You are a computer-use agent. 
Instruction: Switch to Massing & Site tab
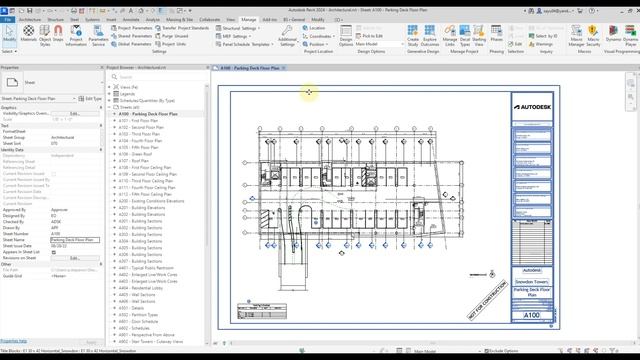pos(179,20)
